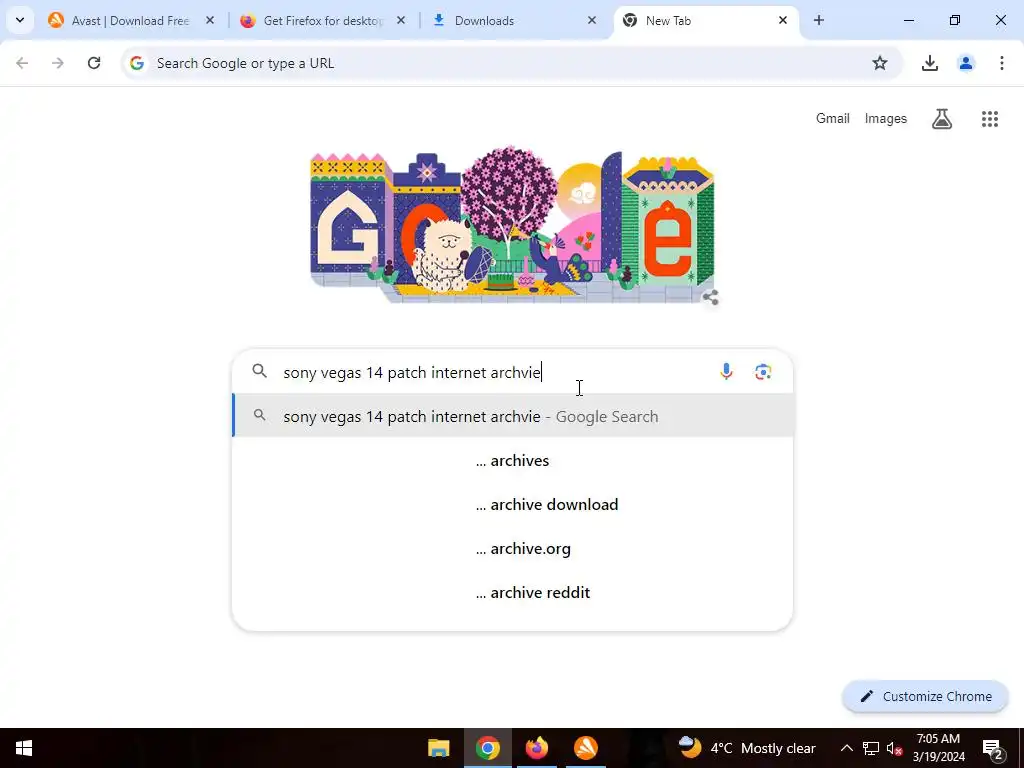Switch to the Get Firefox for desktop tab
The image size is (1024, 768).
tap(323, 21)
